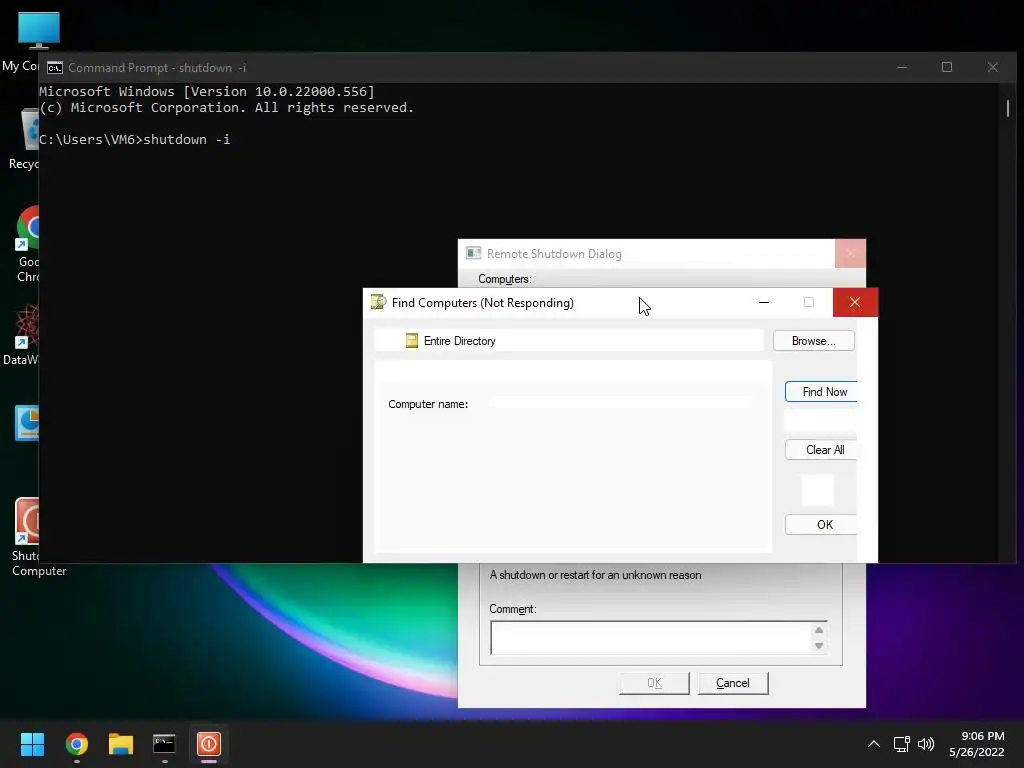Select the red shutdown app taskbar icon
Image resolution: width=1024 pixels, height=768 pixels.
click(x=209, y=744)
